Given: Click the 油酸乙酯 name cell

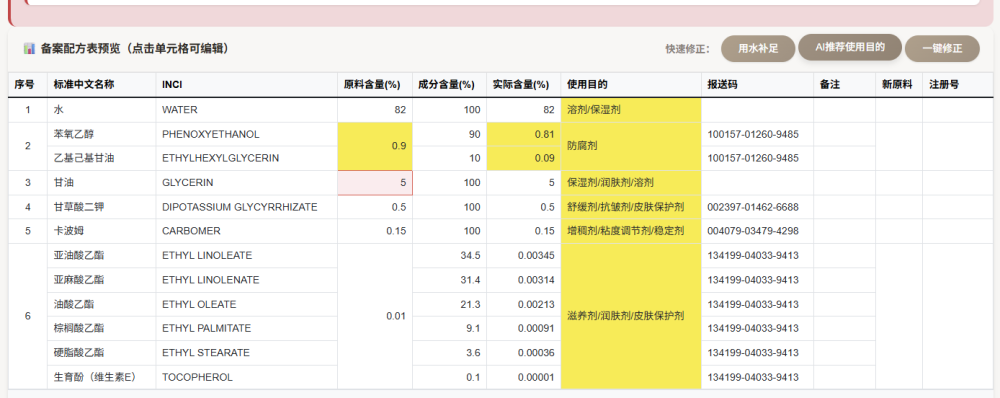Looking at the screenshot, I should [101, 304].
